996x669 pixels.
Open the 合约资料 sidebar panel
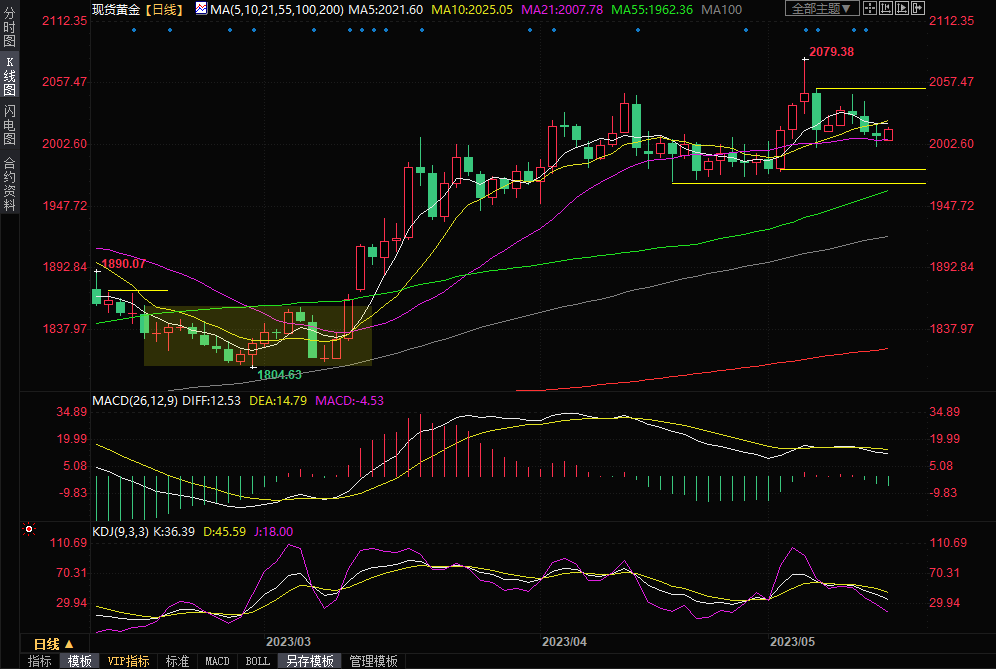point(10,184)
